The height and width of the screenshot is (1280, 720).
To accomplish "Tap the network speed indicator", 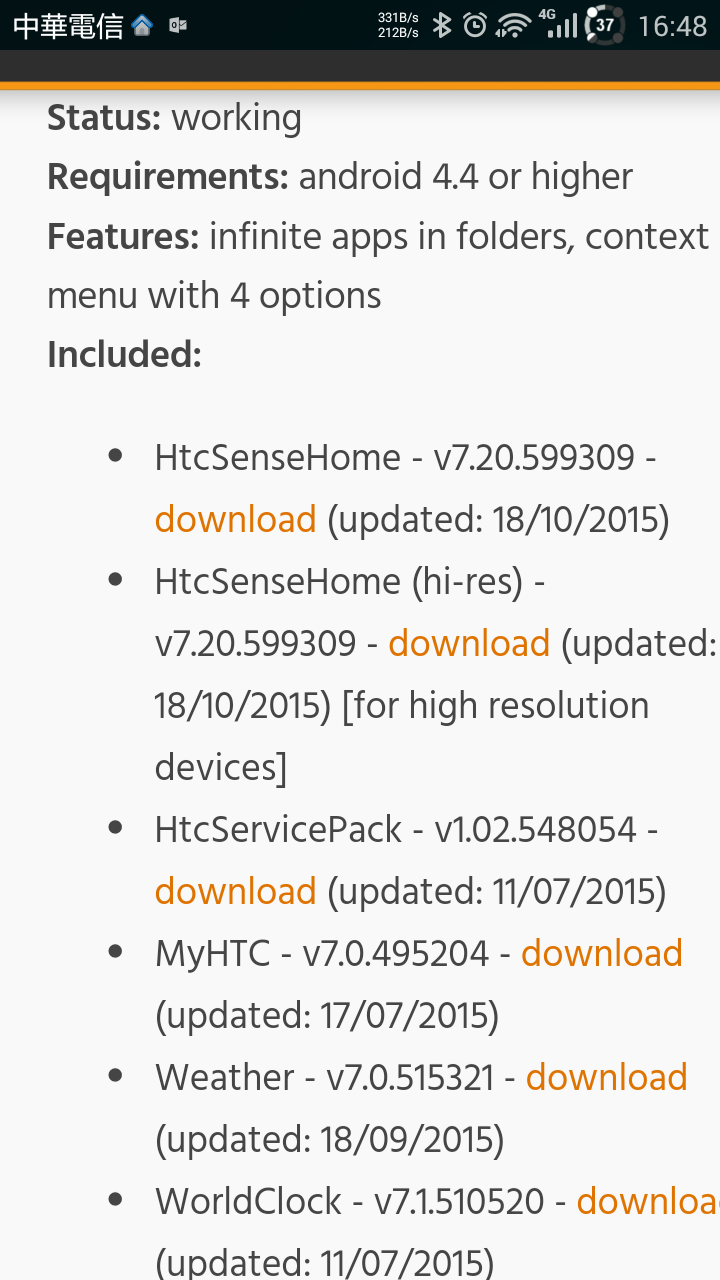I will (398, 25).
